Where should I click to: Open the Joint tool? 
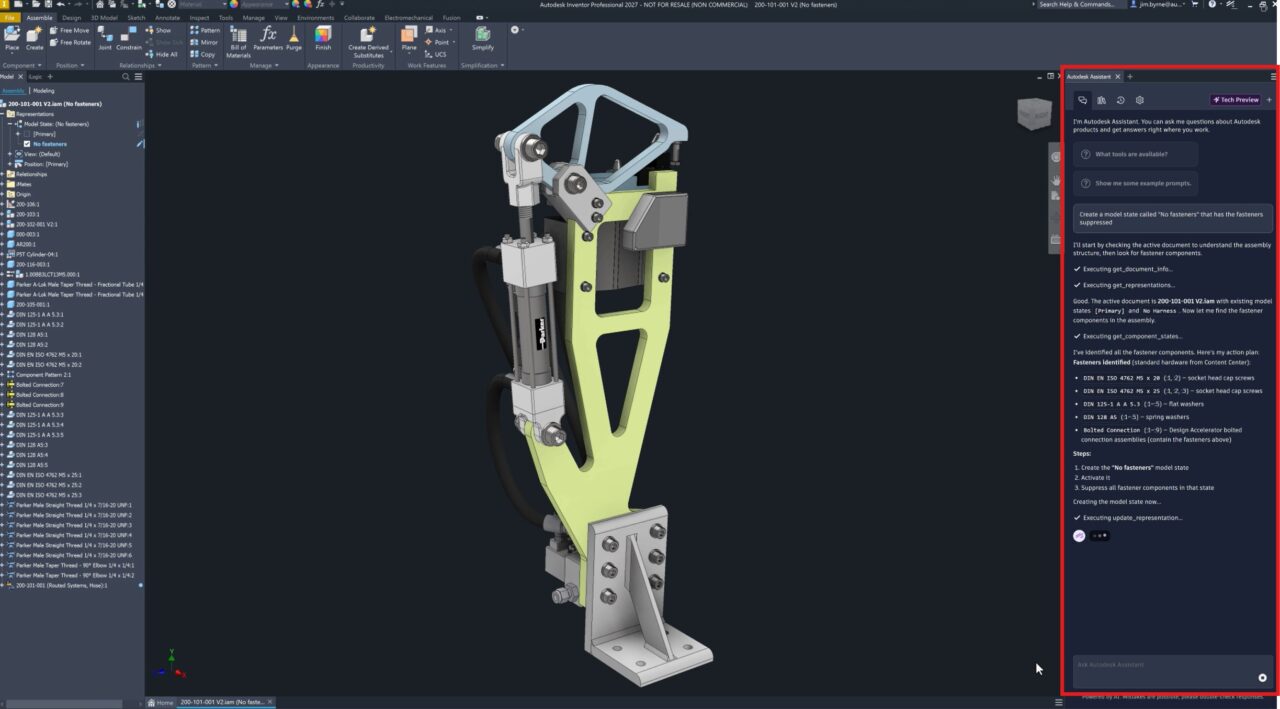(x=106, y=36)
